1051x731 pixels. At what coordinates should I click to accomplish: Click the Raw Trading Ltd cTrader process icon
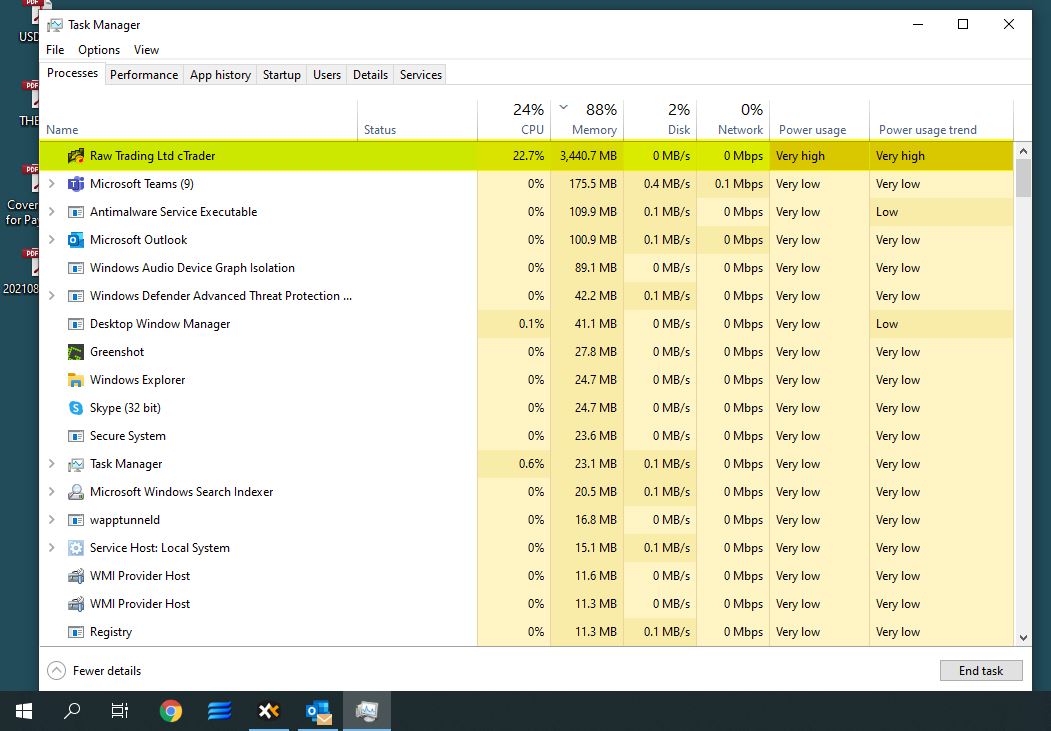(x=76, y=156)
